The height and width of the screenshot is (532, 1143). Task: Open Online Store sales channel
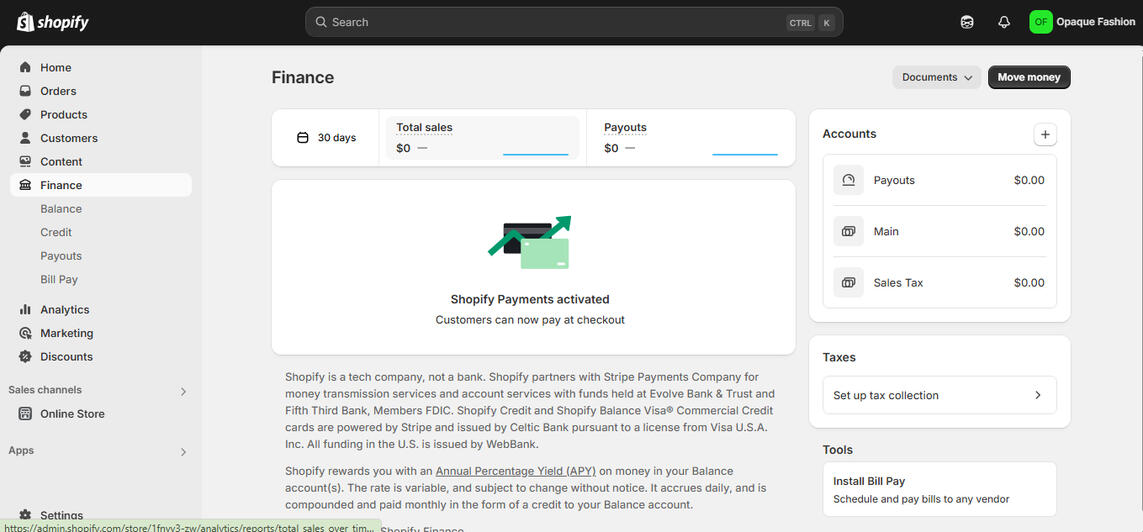pos(101,413)
